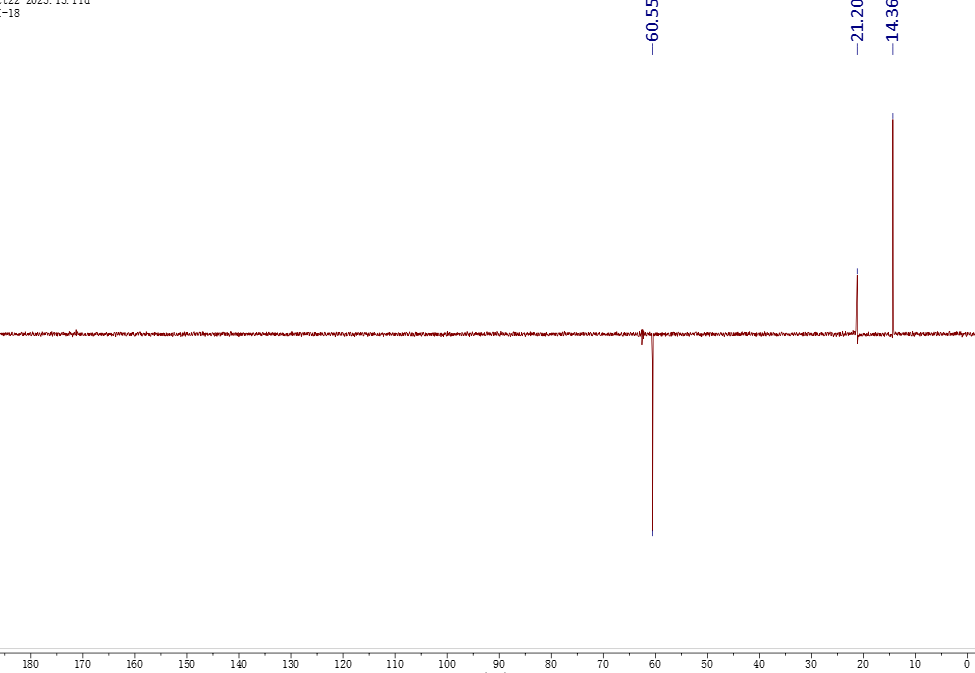Click the positive peak at 21.20 ppm

[x=857, y=300]
